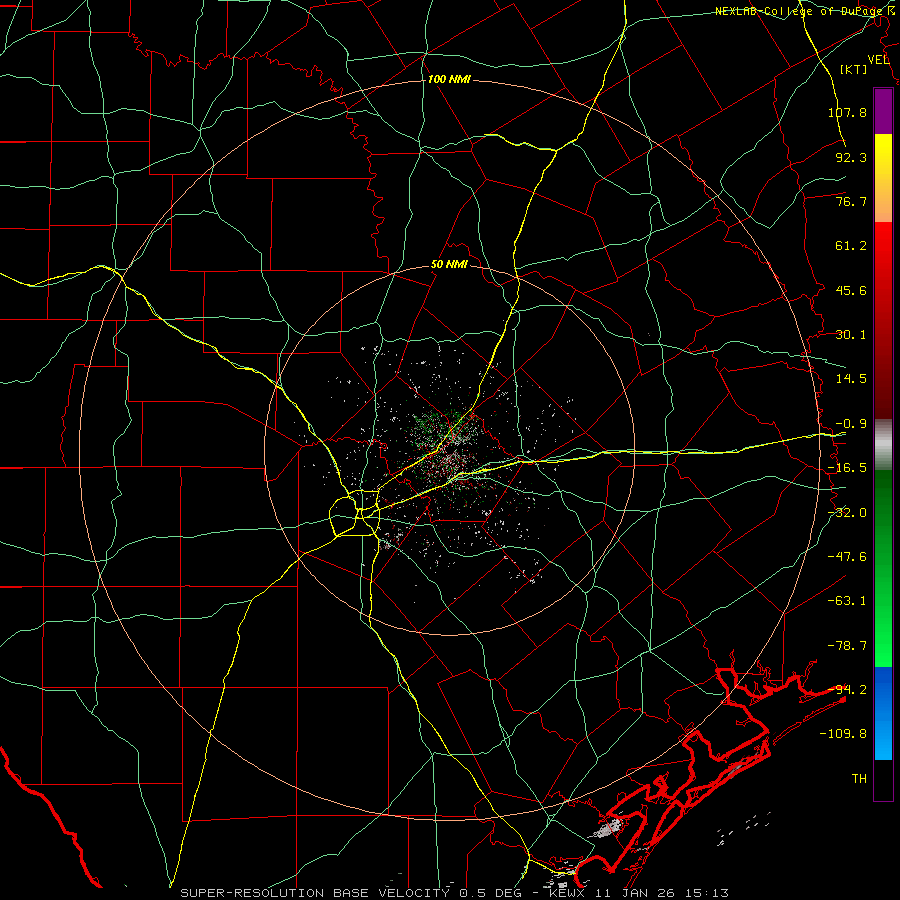Click the 100 NMI range ring label
The width and height of the screenshot is (900, 900).
point(449,79)
